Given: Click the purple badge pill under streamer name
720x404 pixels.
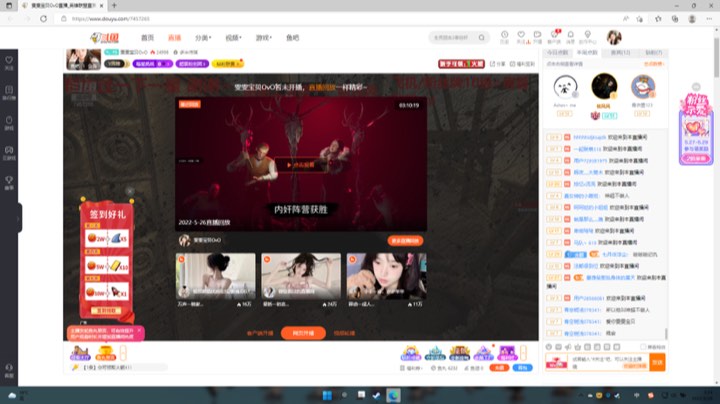Looking at the screenshot, I should point(153,64).
